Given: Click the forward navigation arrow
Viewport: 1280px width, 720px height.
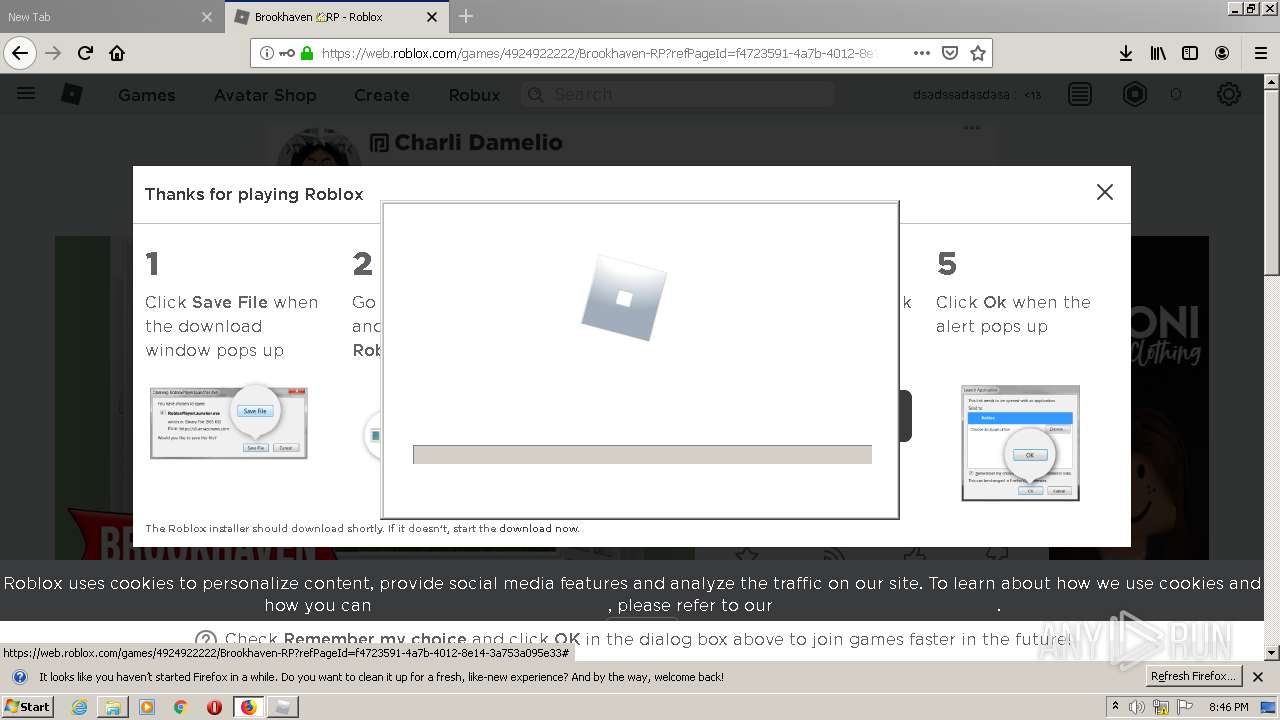Looking at the screenshot, I should pyautogui.click(x=53, y=53).
